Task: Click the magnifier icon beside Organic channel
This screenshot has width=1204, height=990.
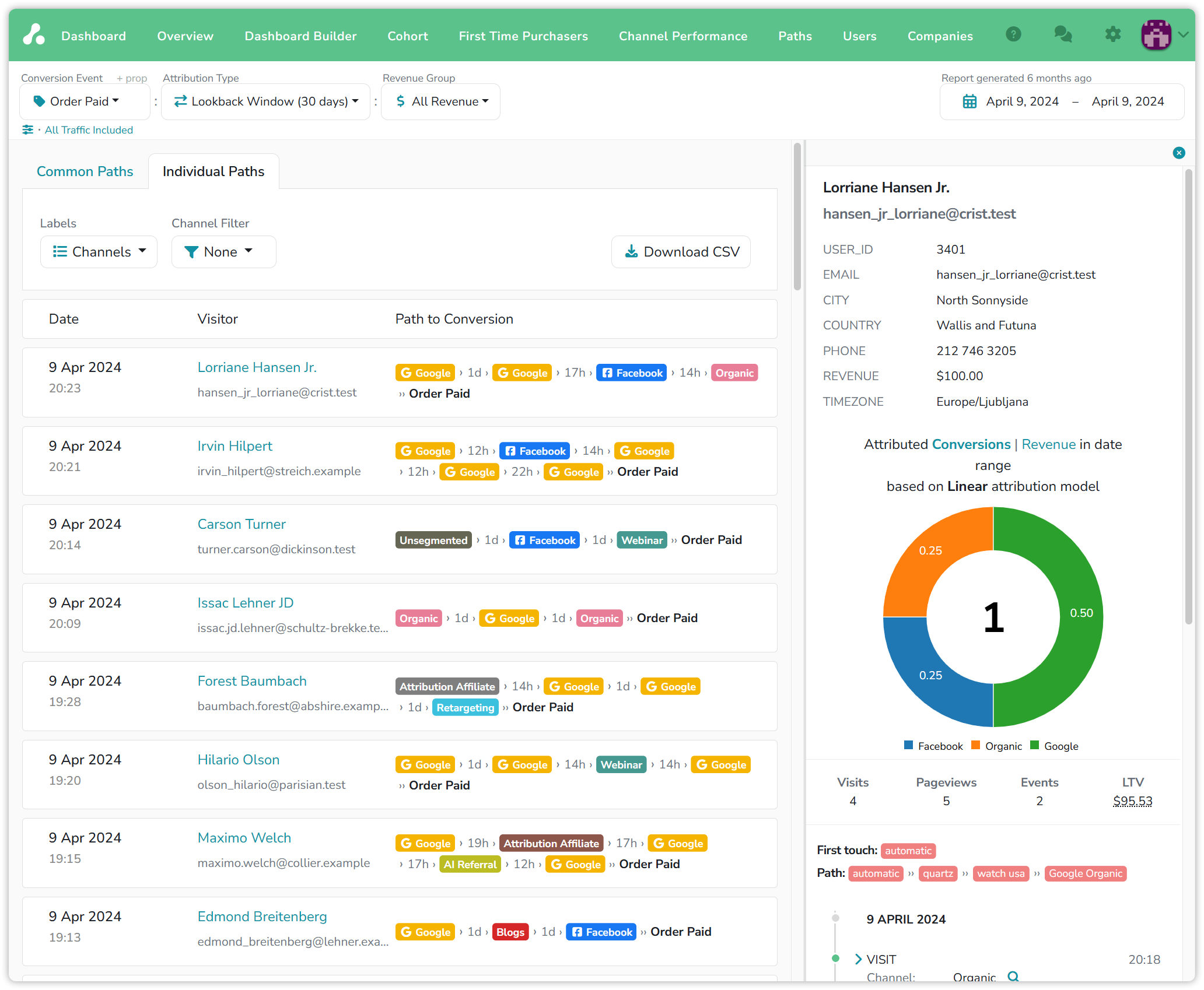Action: tap(1013, 976)
